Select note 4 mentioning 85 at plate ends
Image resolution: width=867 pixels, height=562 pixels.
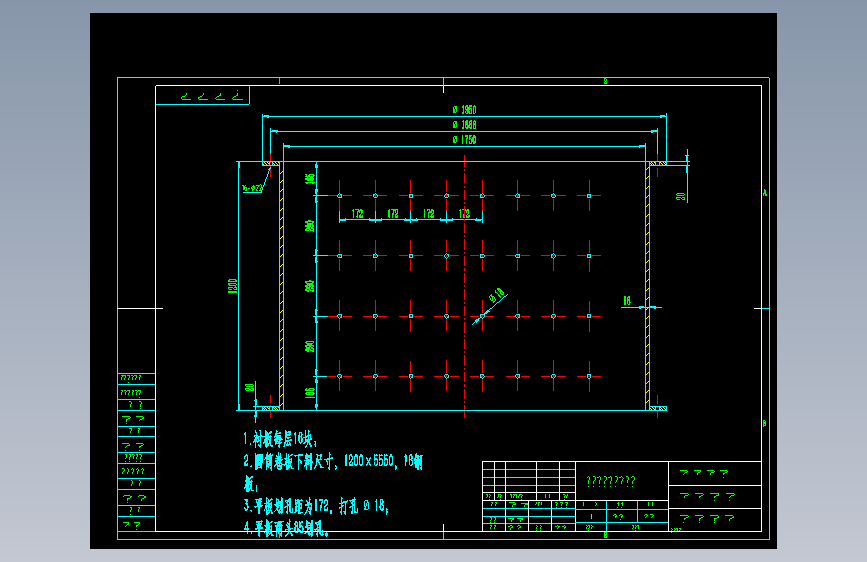click(x=286, y=528)
